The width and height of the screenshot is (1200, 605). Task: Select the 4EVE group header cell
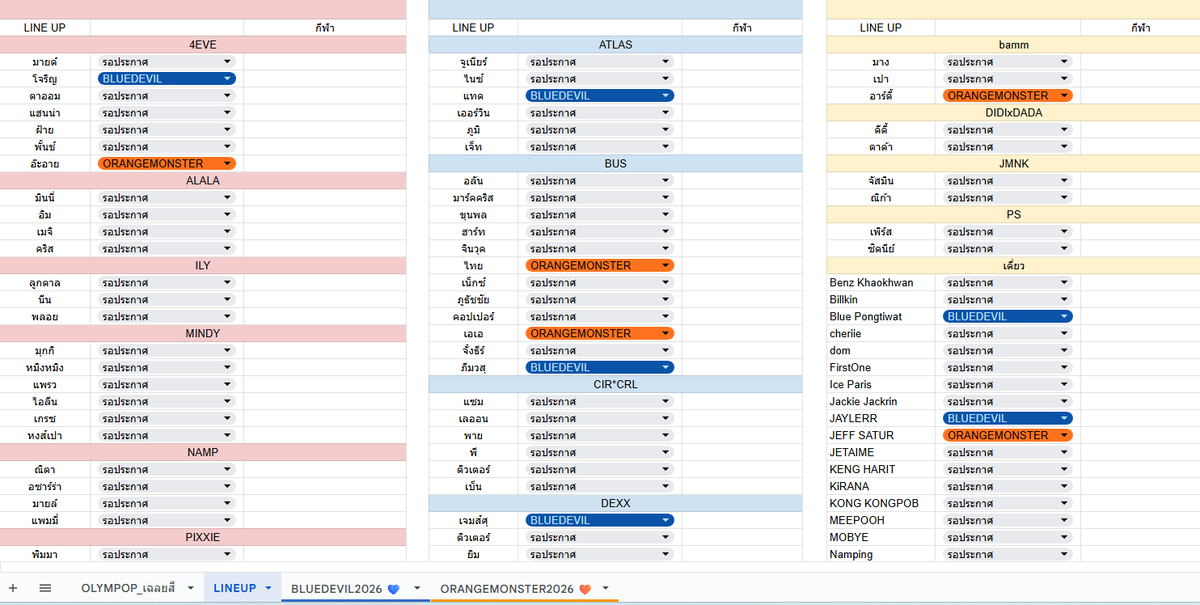[x=203, y=44]
